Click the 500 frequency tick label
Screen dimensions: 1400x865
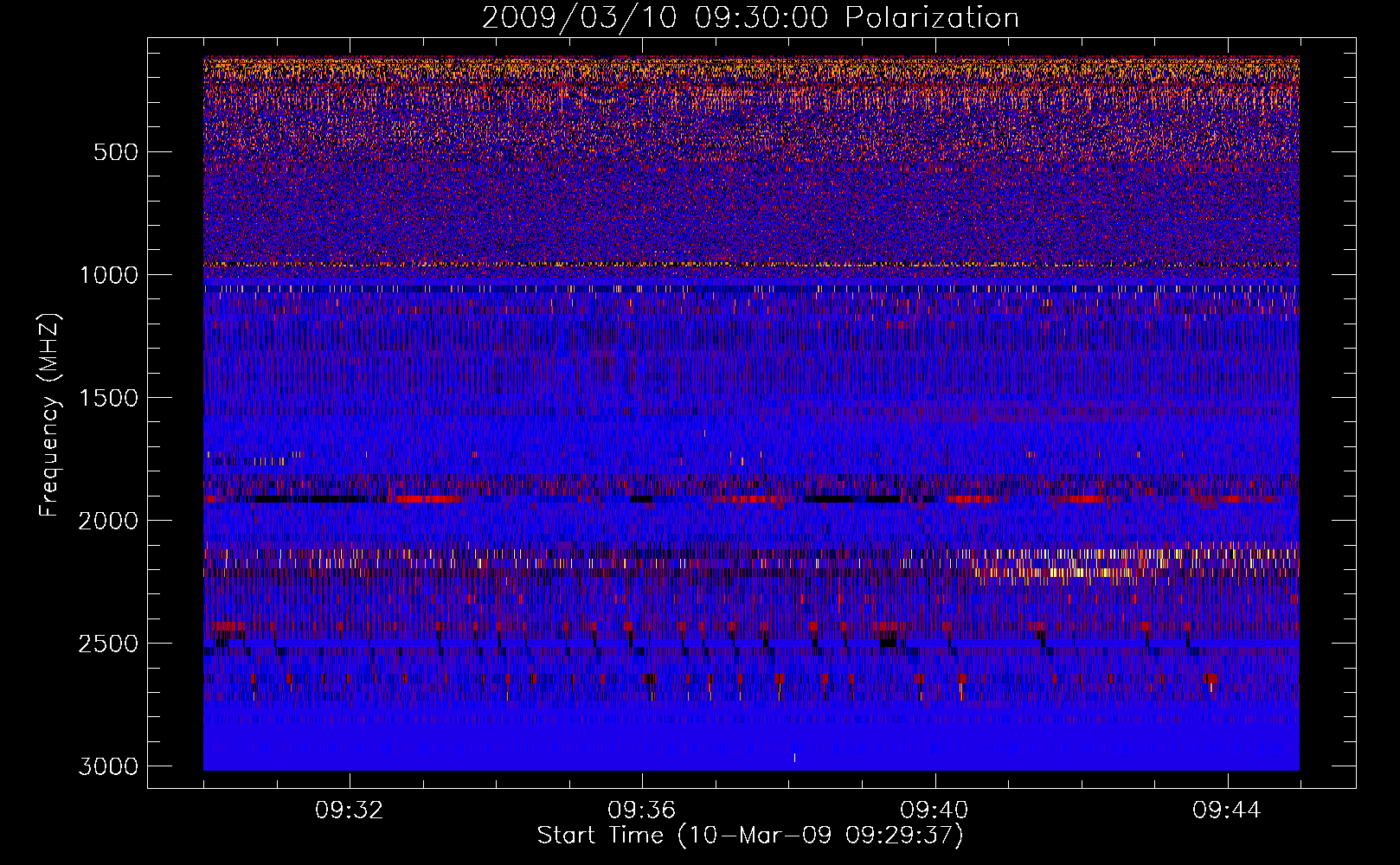click(x=115, y=152)
